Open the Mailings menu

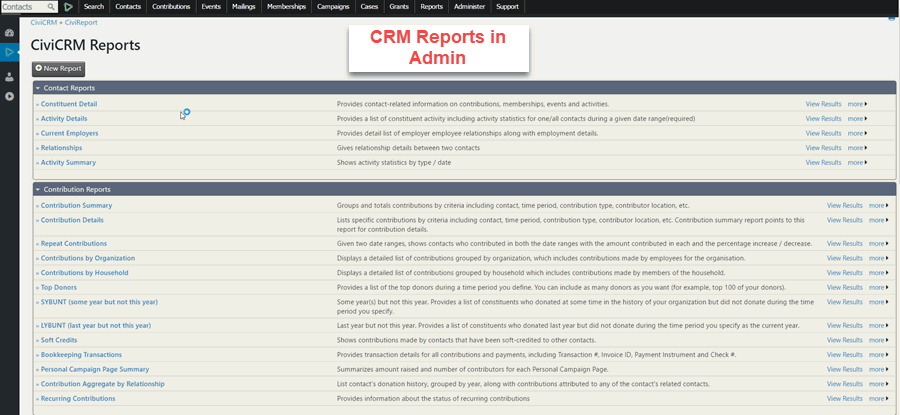pos(244,7)
